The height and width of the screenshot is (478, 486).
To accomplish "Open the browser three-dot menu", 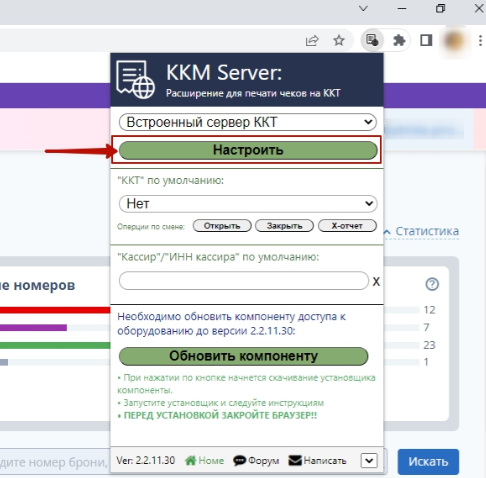I will tap(480, 41).
